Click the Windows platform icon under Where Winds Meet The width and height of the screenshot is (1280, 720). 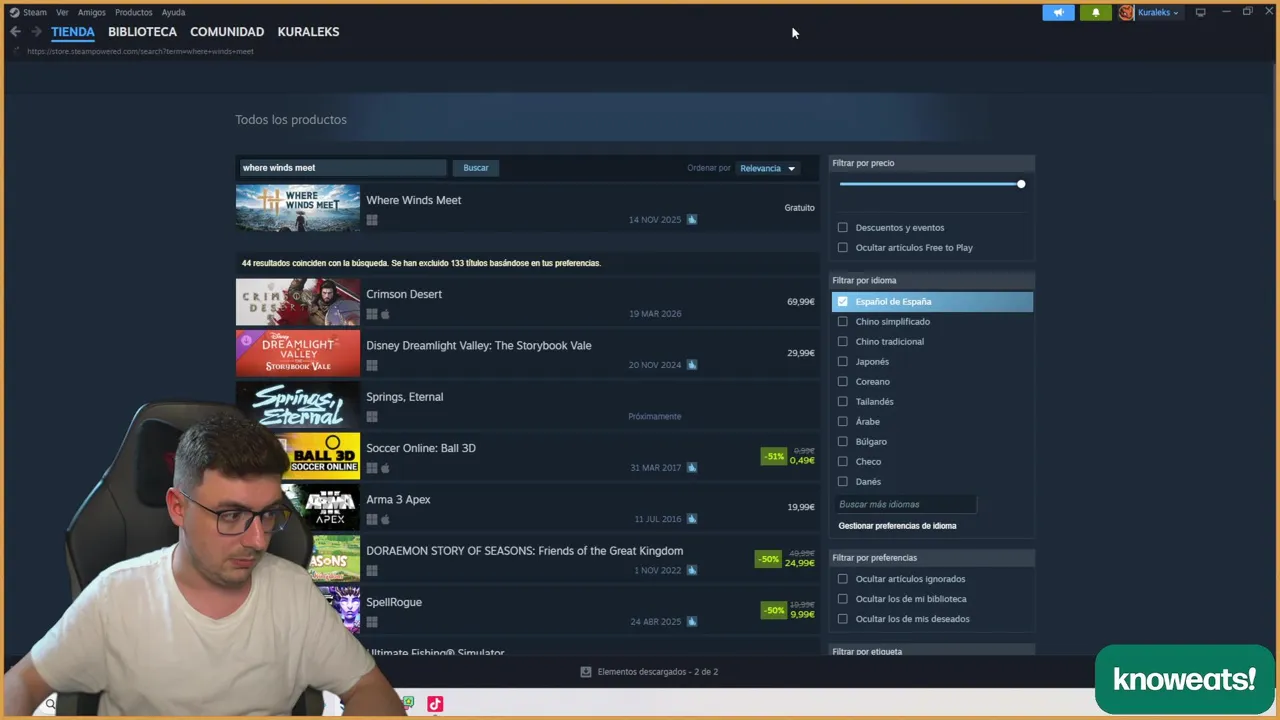point(372,220)
